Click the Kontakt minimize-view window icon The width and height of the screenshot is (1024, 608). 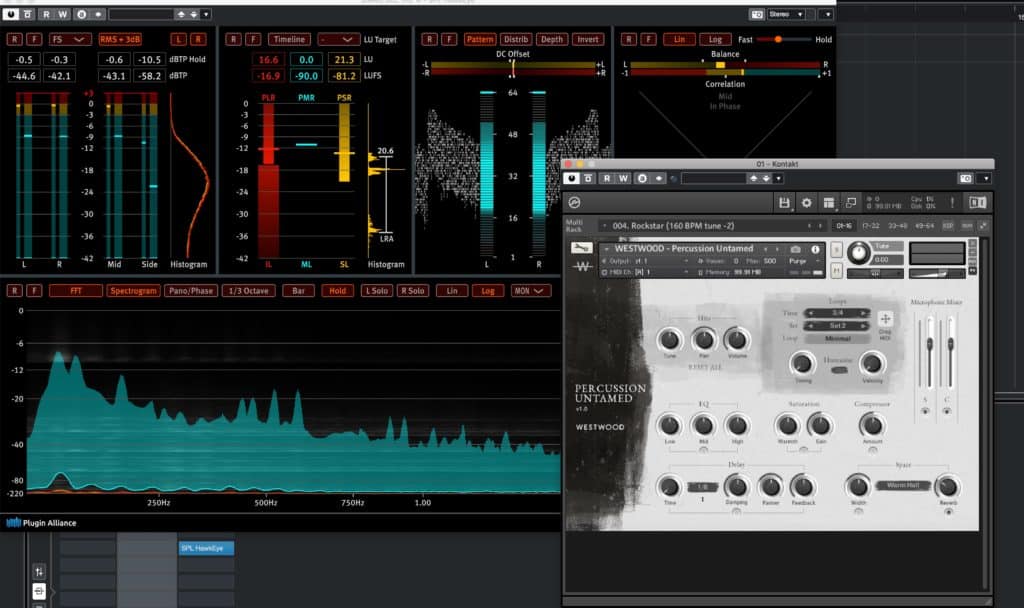click(850, 203)
